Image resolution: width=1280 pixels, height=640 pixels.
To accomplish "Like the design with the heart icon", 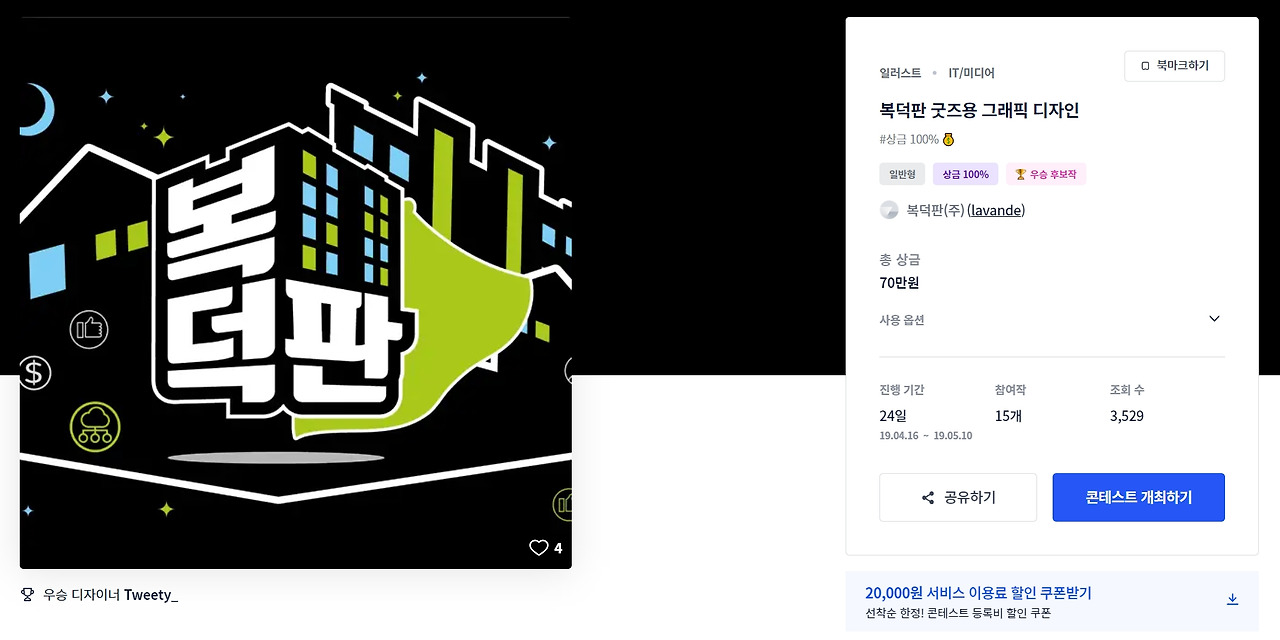I will click(x=539, y=547).
